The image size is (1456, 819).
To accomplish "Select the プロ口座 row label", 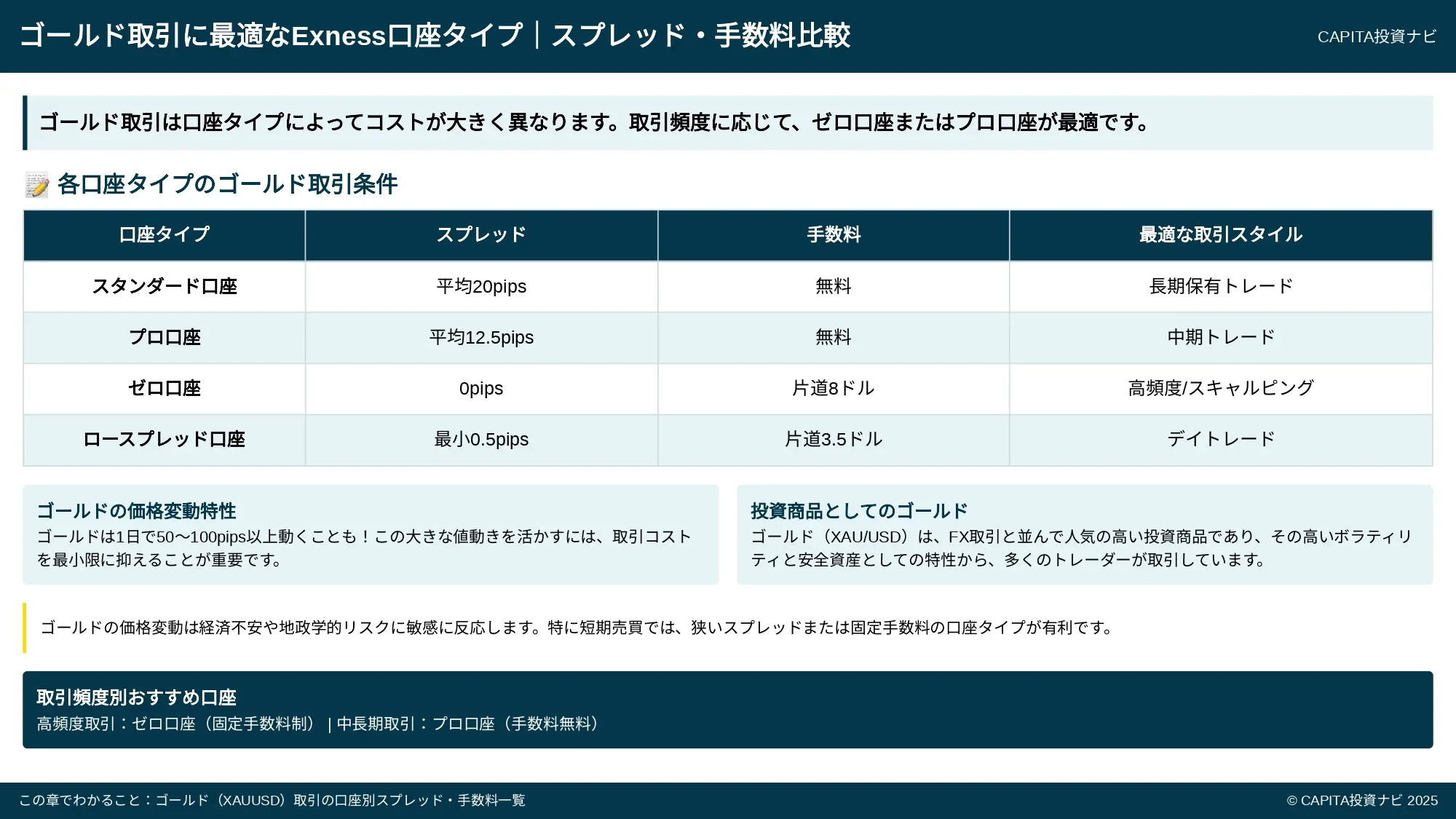I will [165, 338].
